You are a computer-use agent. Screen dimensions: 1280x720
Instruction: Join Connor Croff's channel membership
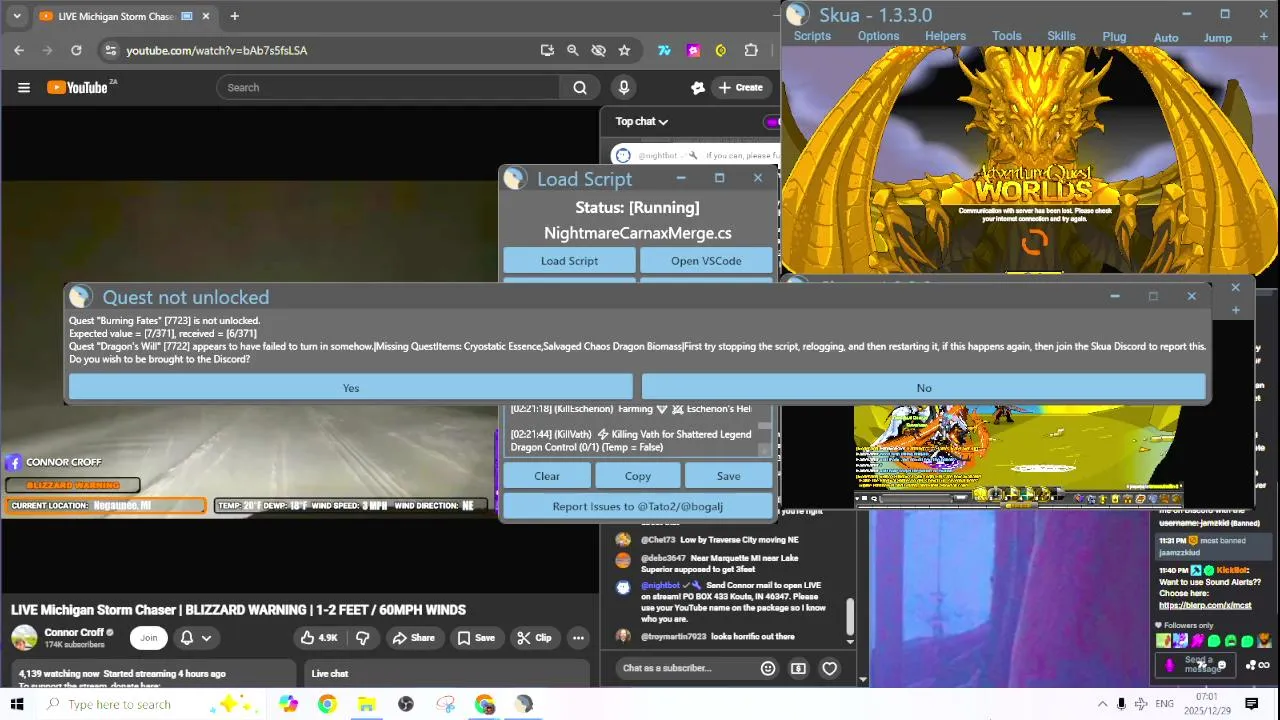pyautogui.click(x=149, y=637)
